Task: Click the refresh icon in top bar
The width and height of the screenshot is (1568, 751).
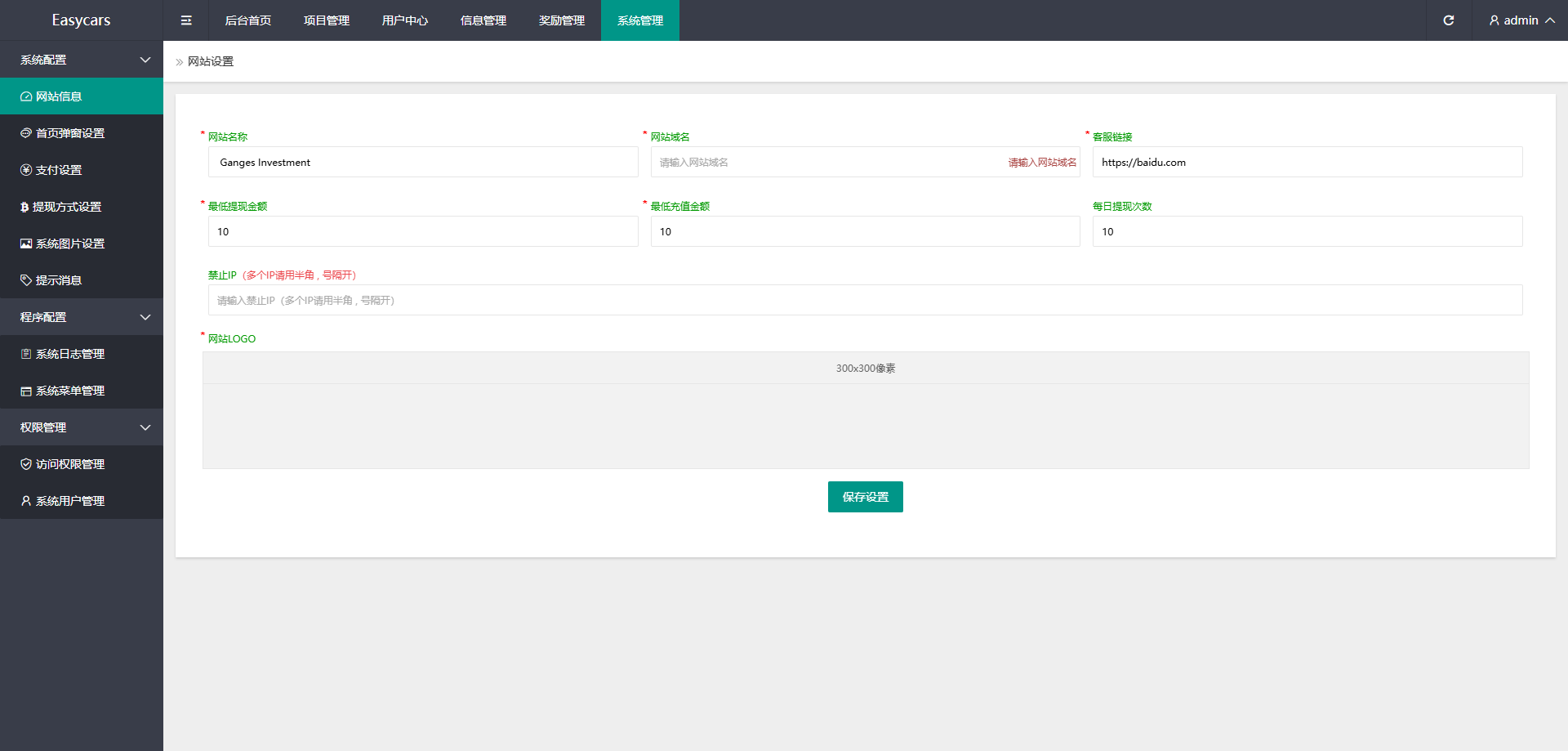Action: [1448, 20]
